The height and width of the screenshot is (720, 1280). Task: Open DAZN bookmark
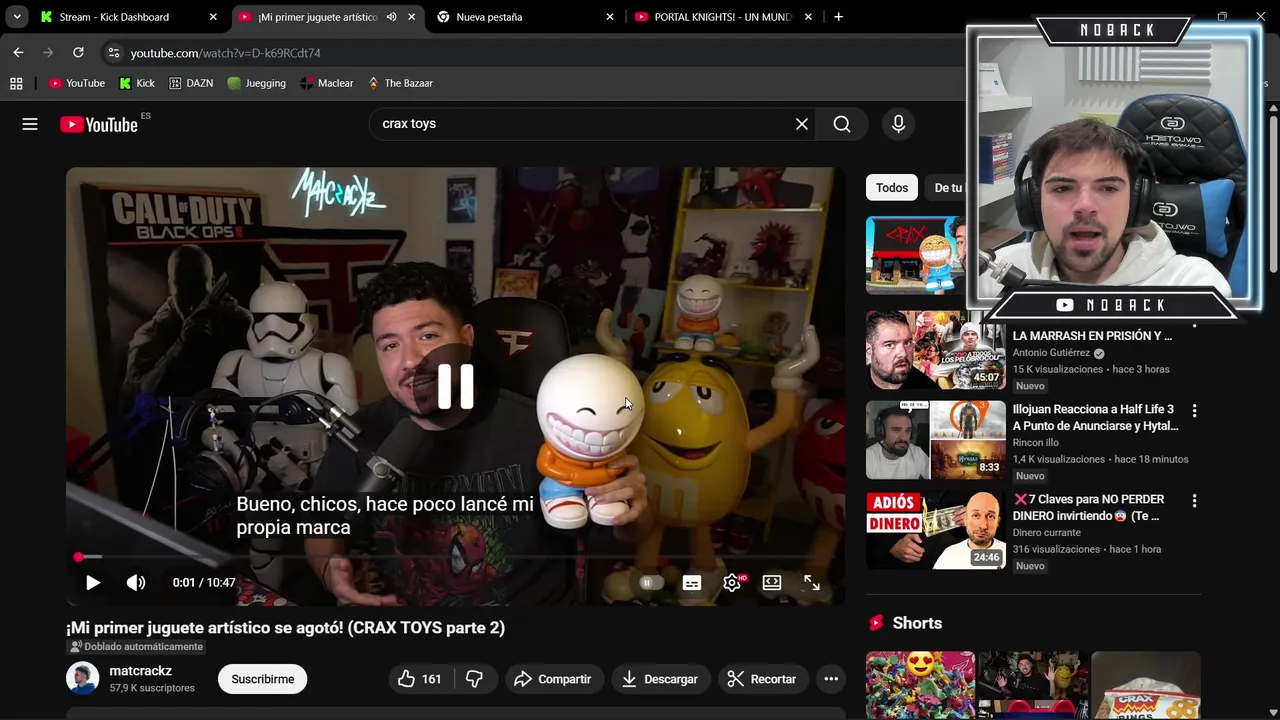click(x=191, y=83)
